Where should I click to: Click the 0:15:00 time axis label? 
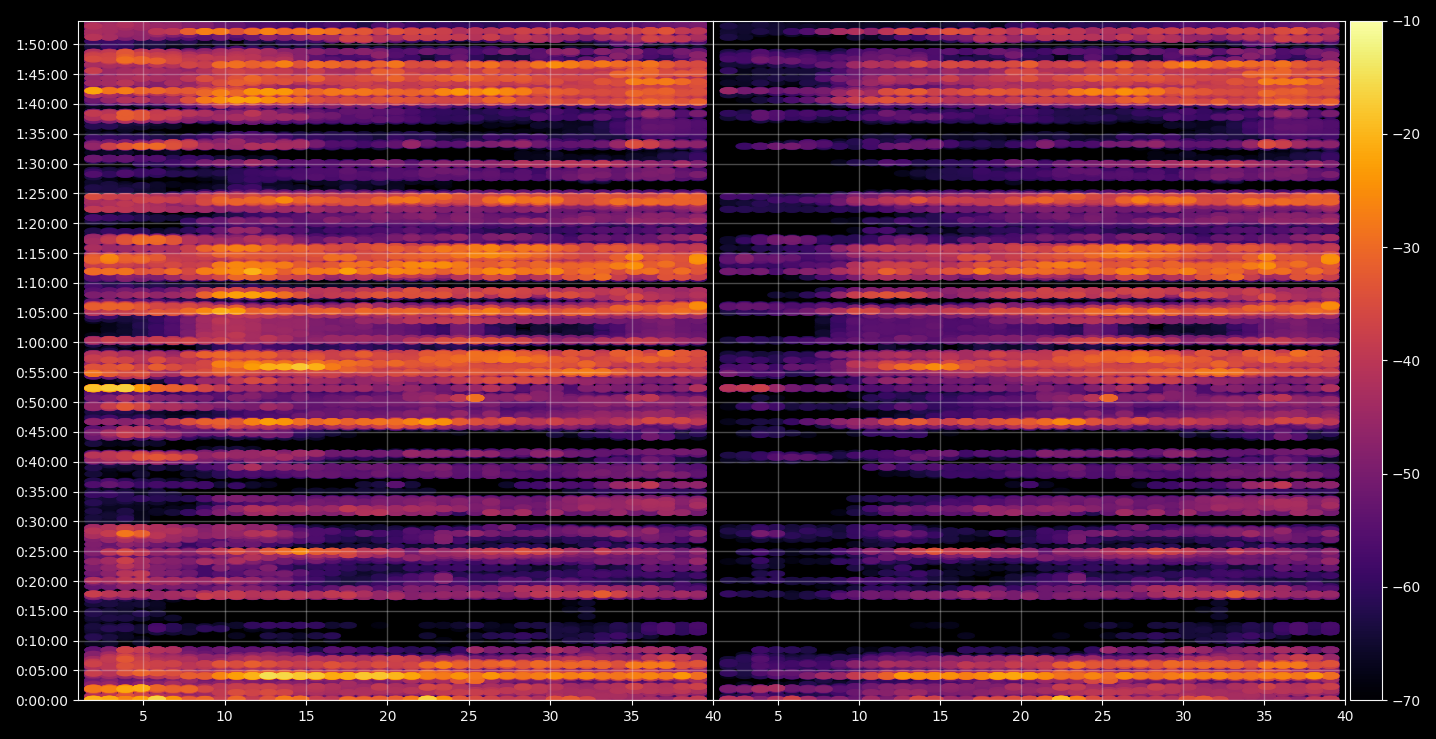click(42, 611)
